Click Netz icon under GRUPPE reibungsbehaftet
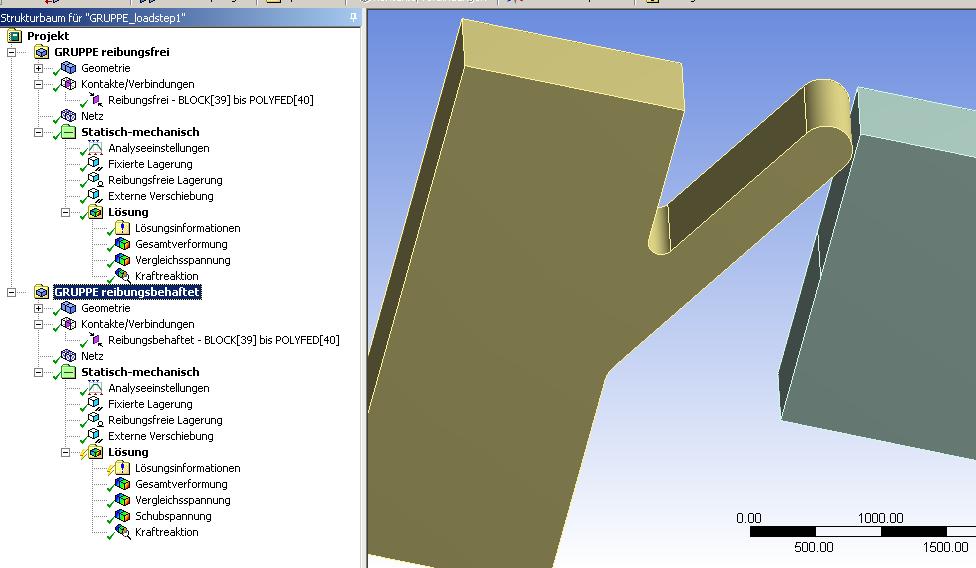This screenshot has width=976, height=568. coord(68,356)
